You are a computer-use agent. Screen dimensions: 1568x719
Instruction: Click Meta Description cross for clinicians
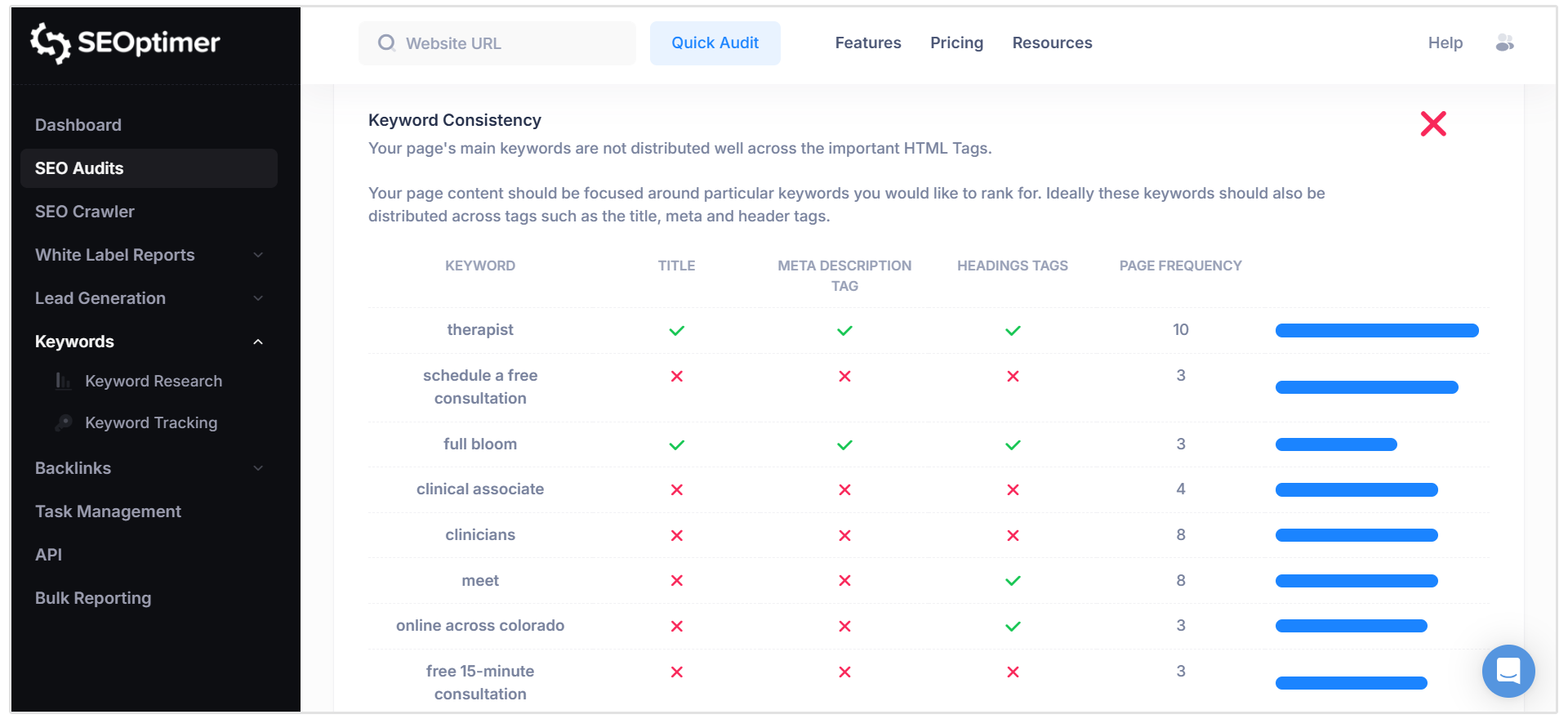pyautogui.click(x=844, y=535)
